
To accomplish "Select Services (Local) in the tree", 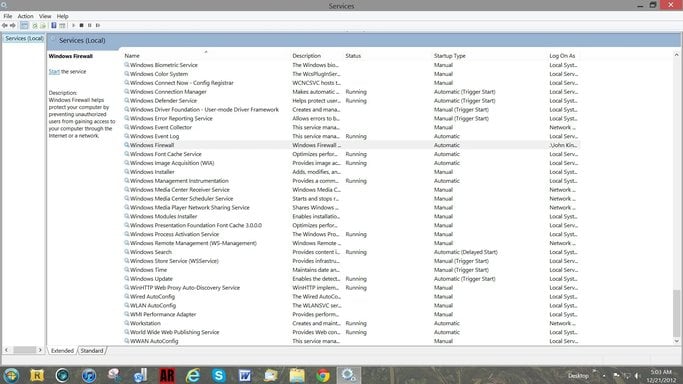I will [x=24, y=38].
